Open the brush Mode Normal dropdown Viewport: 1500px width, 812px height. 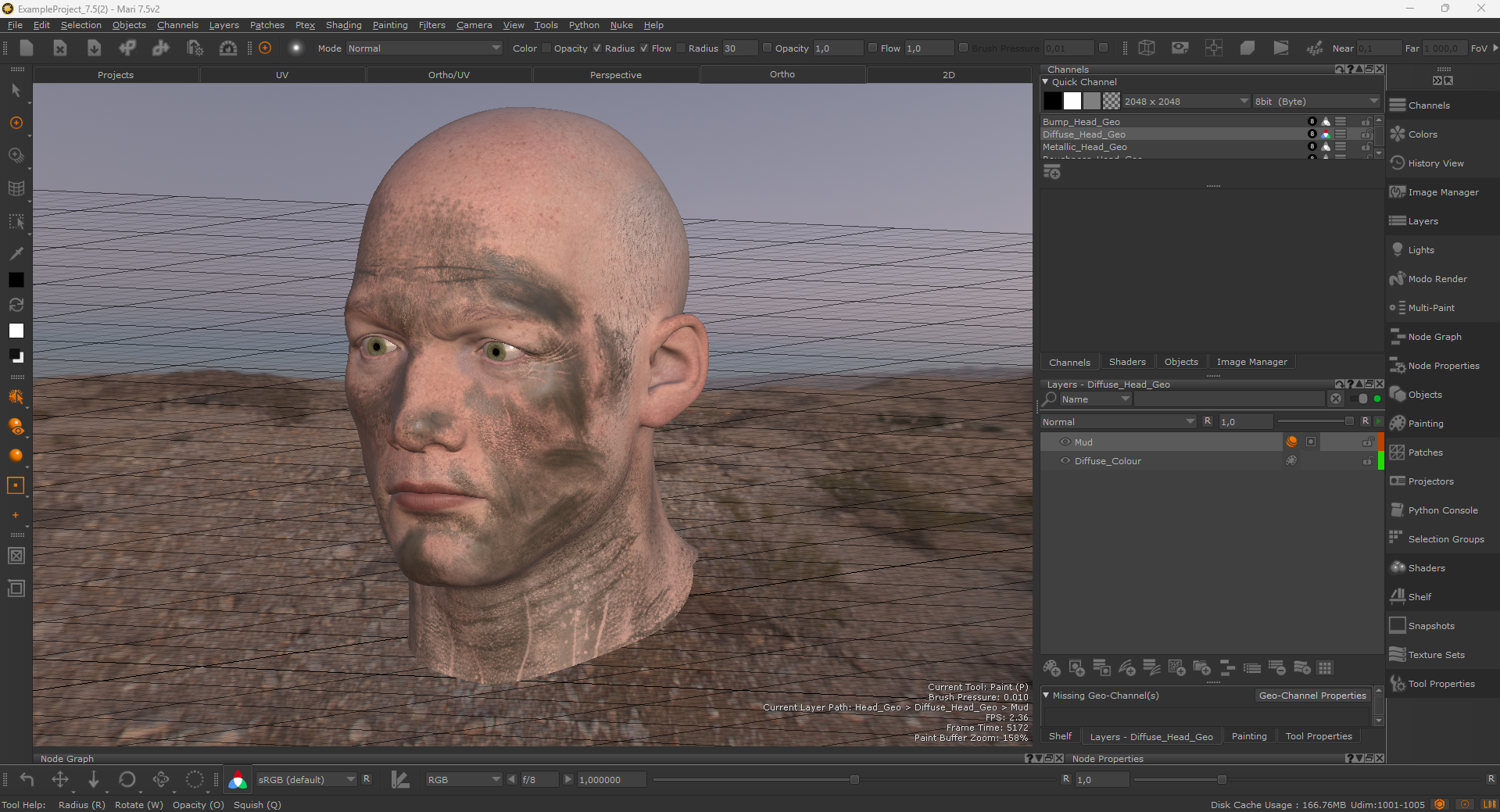[x=424, y=48]
